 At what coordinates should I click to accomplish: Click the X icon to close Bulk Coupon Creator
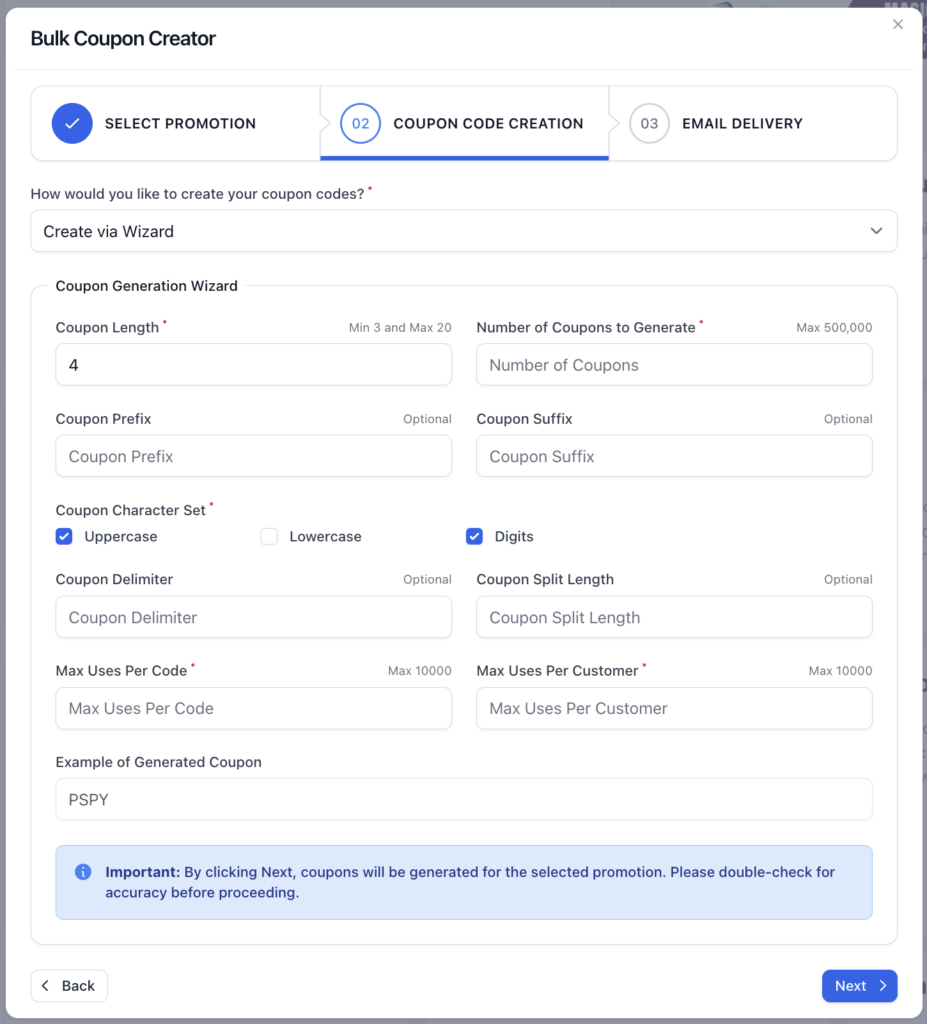pyautogui.click(x=897, y=24)
